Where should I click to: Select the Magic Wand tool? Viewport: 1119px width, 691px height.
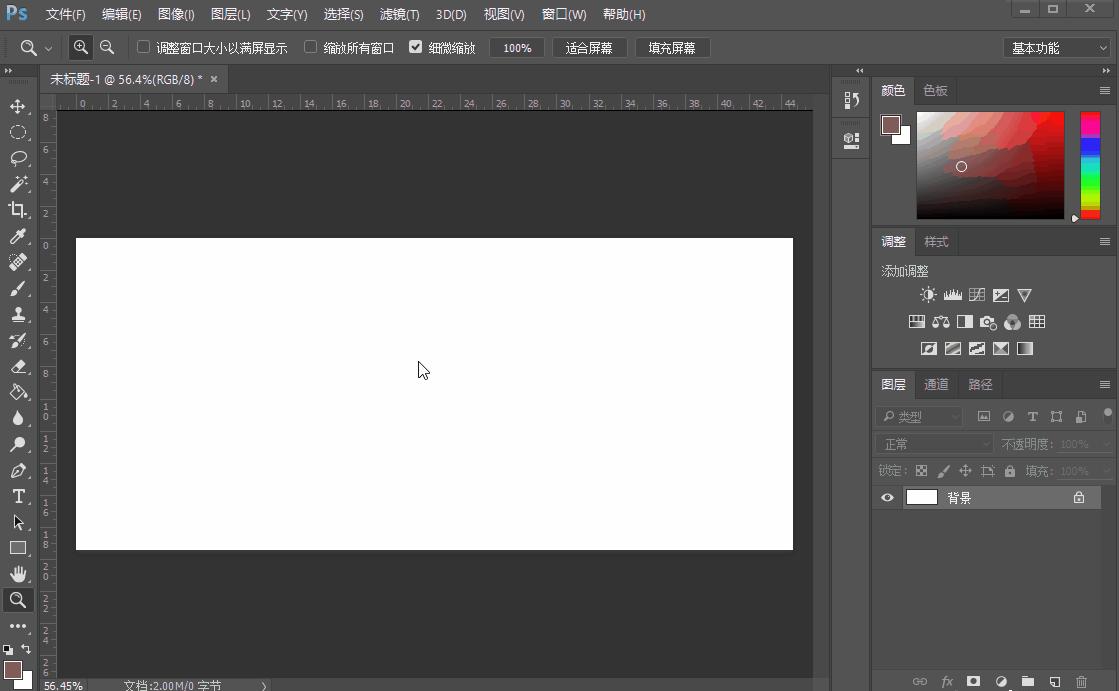click(18, 184)
